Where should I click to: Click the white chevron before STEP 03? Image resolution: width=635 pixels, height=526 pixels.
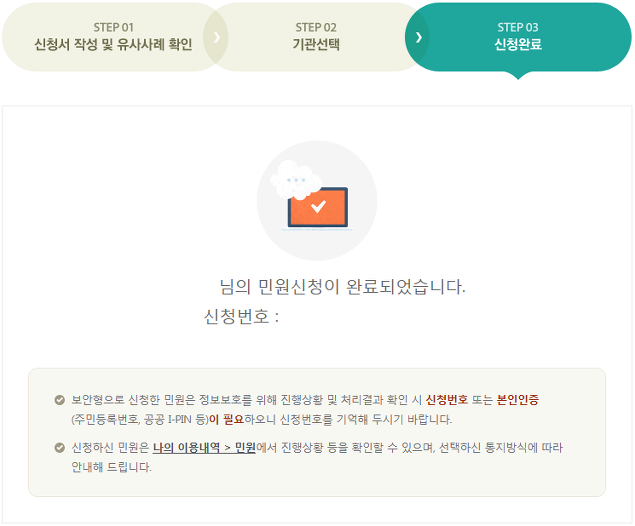419,37
